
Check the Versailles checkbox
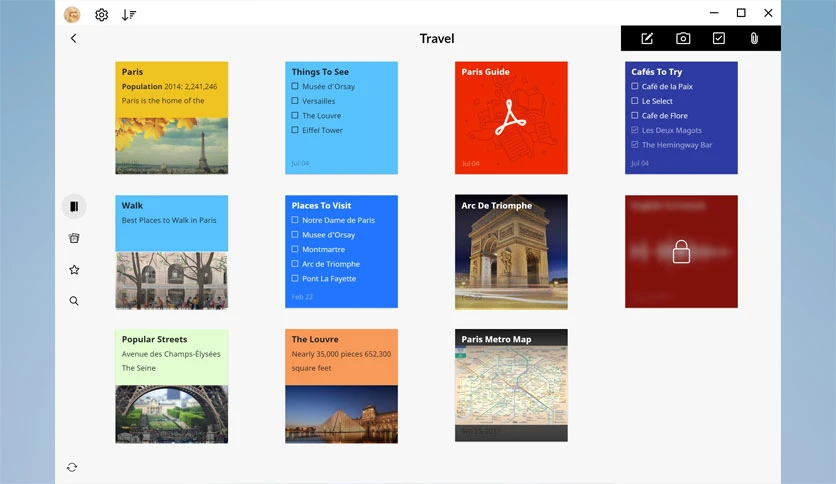coord(295,101)
